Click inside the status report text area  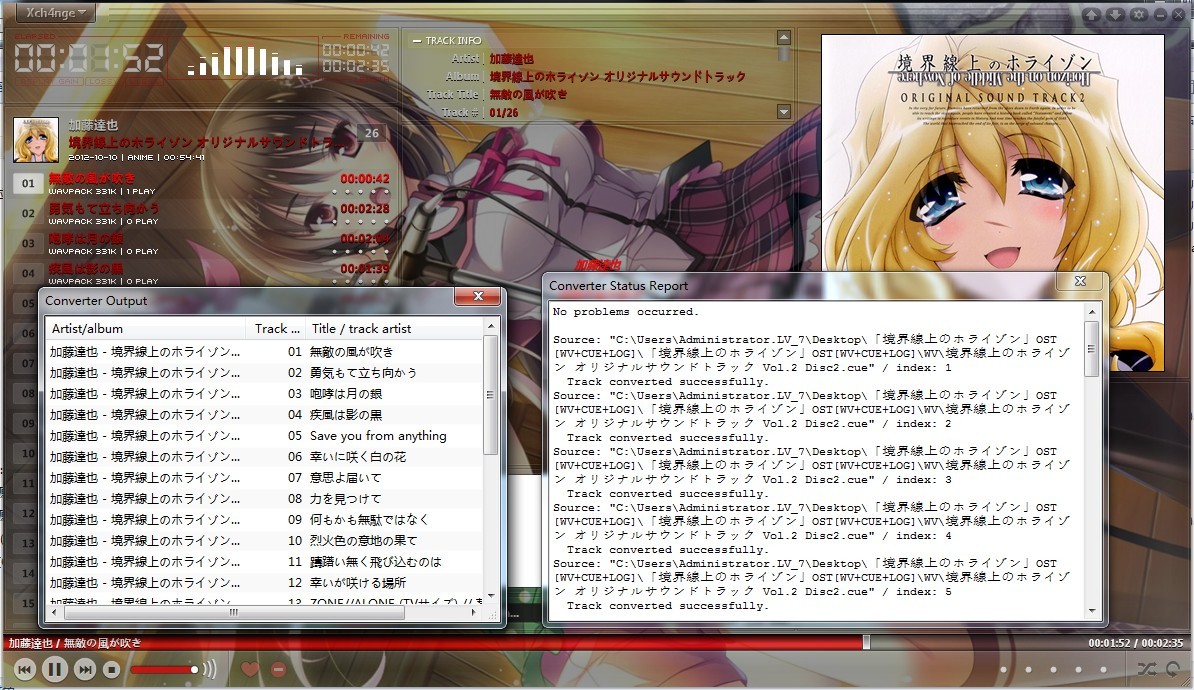[x=815, y=461]
